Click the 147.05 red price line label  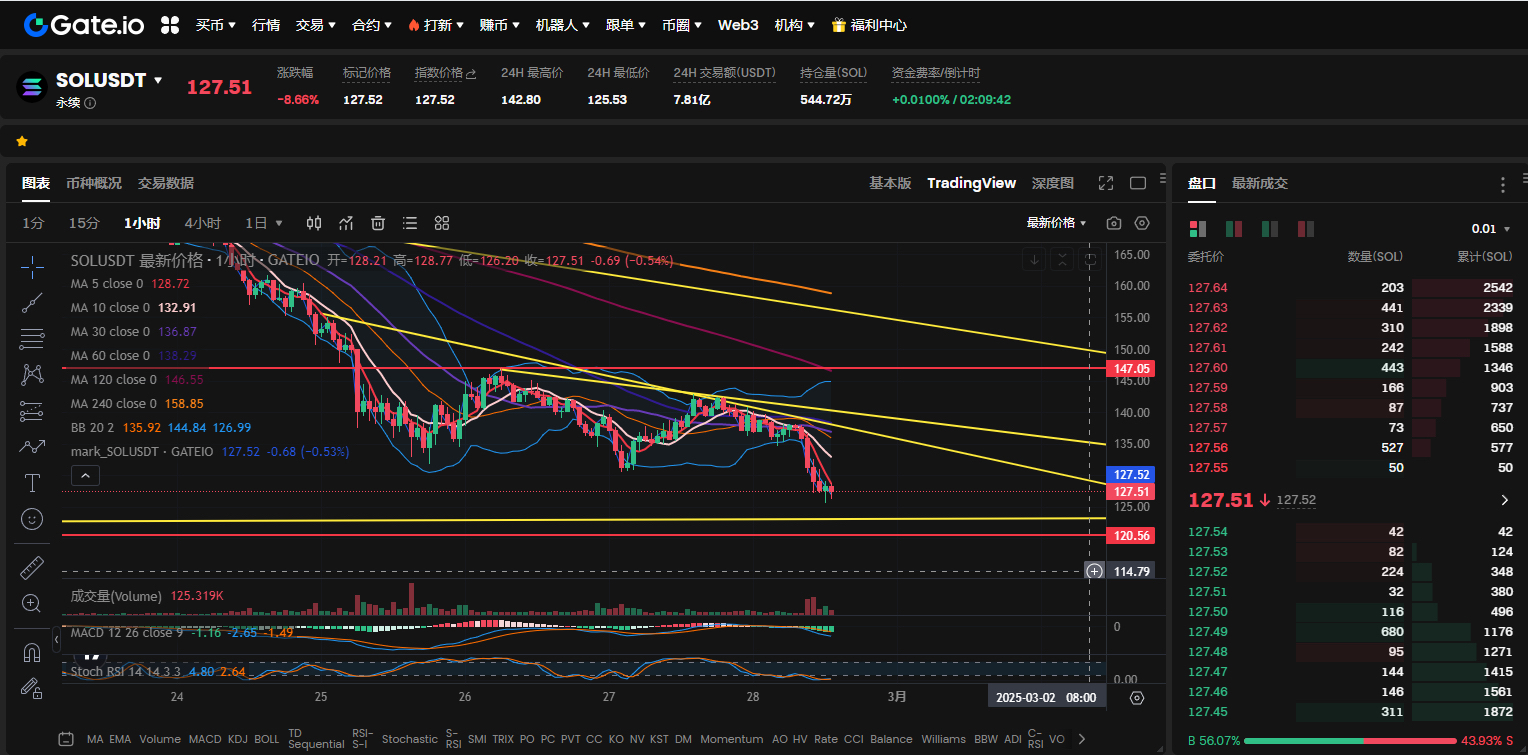pyautogui.click(x=1132, y=369)
